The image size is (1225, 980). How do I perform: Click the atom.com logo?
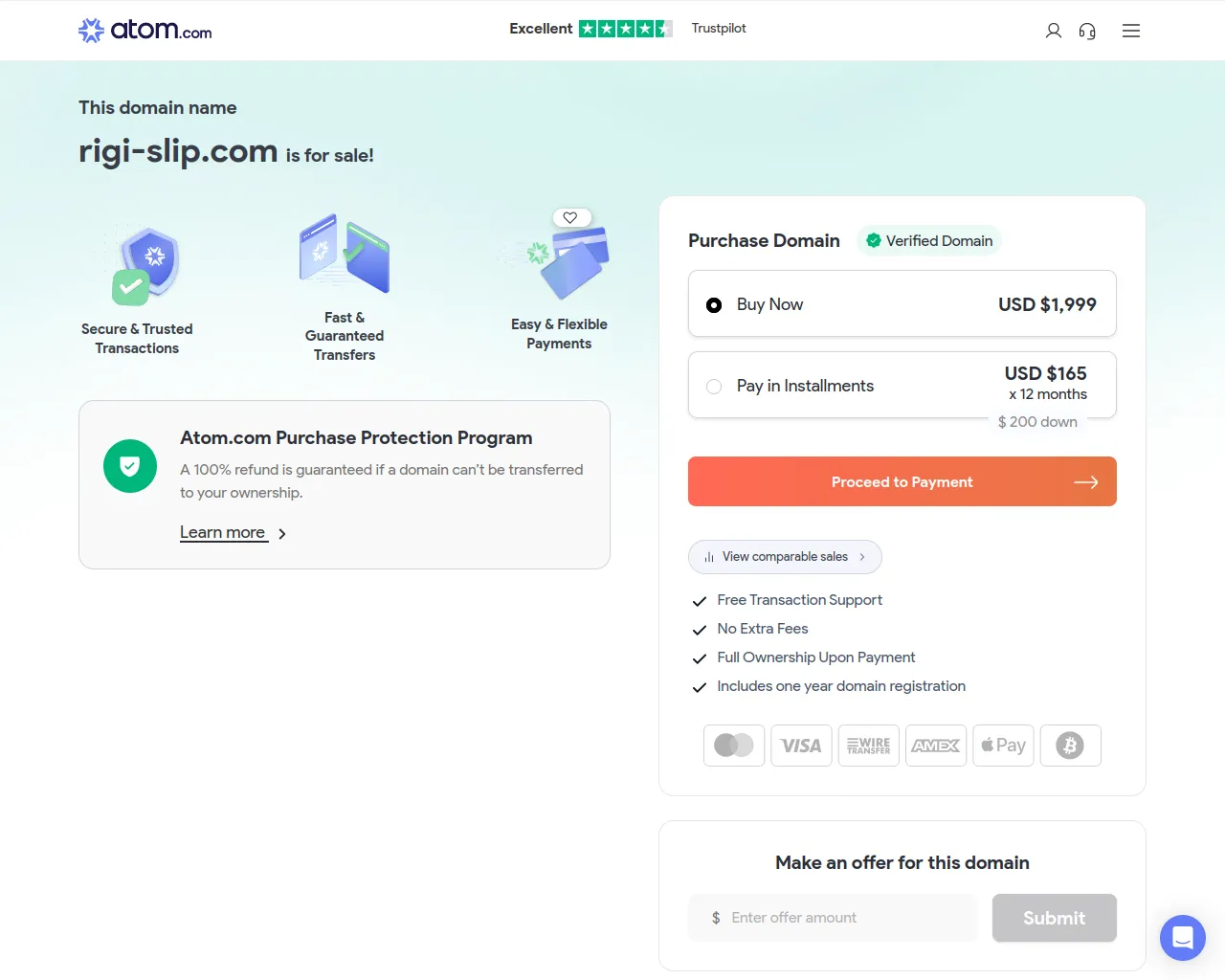point(145,31)
